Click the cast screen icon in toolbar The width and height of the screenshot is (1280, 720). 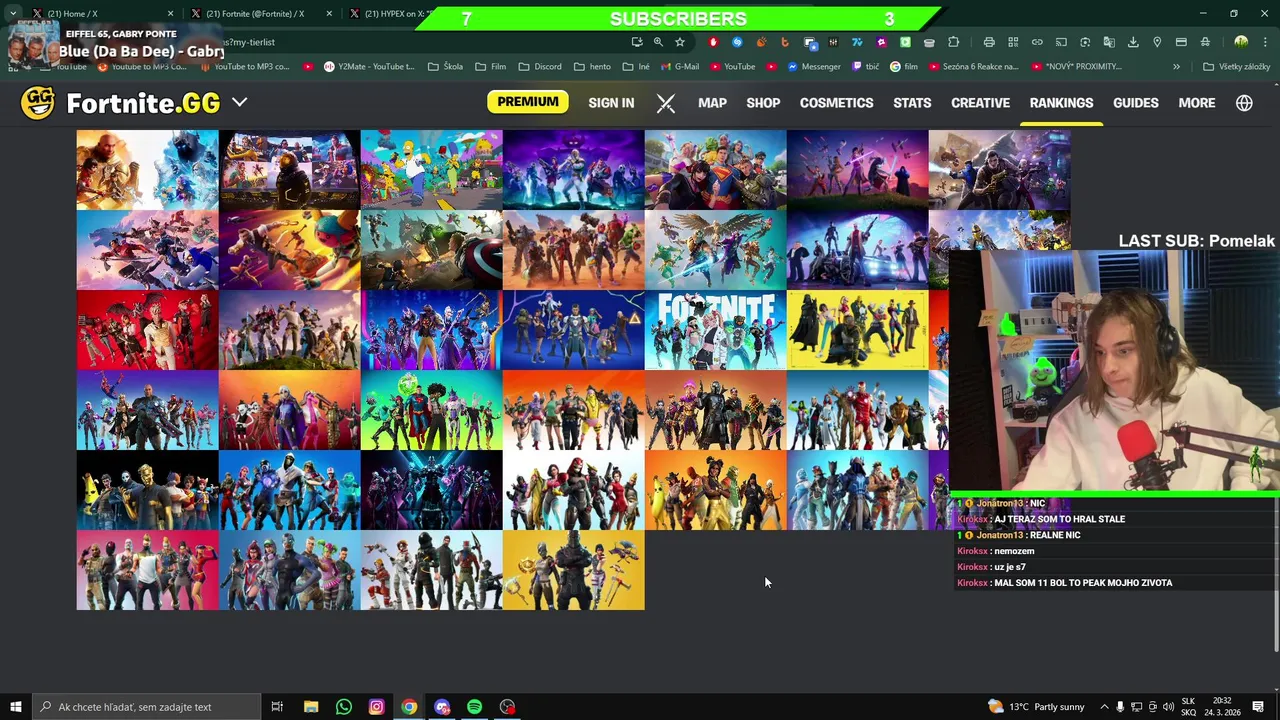[x=1061, y=42]
